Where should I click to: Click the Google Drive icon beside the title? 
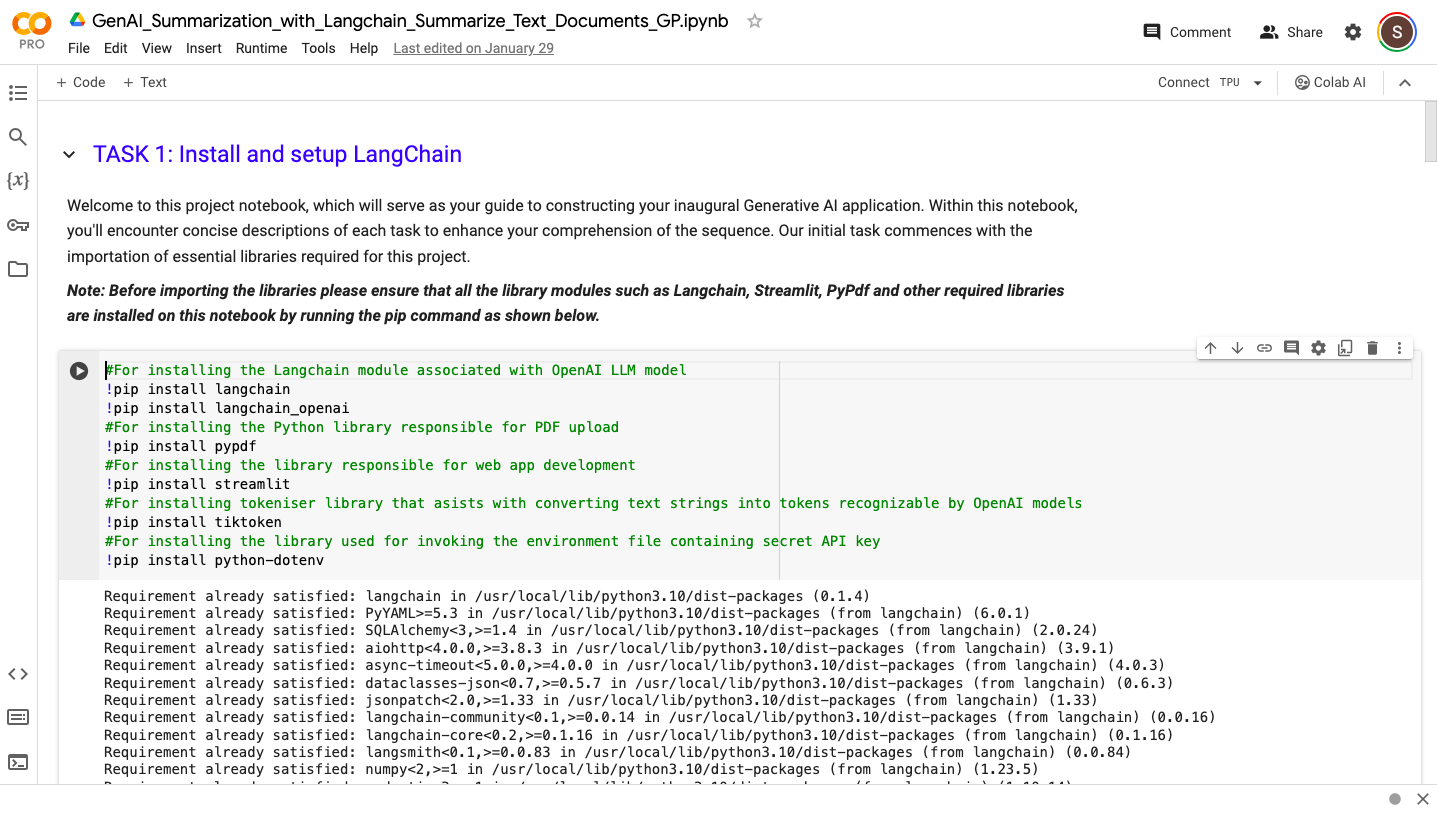tap(77, 20)
